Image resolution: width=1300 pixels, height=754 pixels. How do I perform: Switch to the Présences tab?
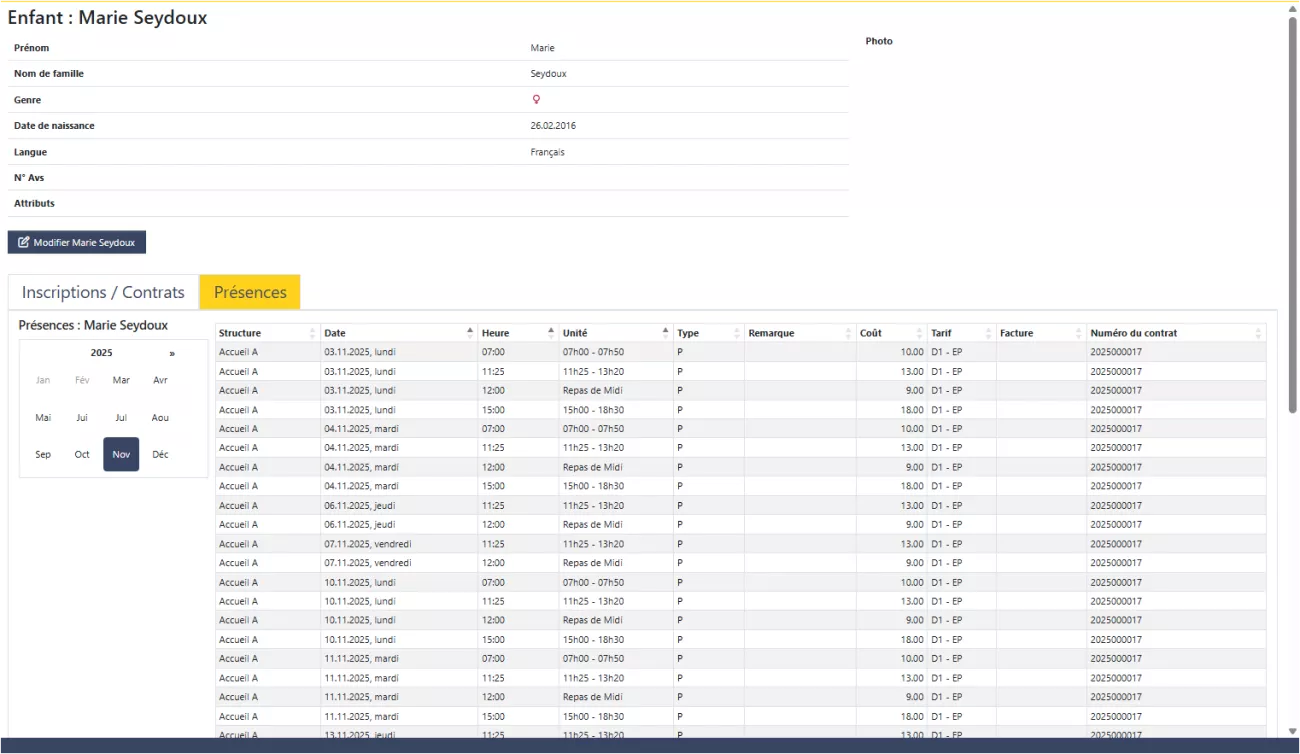[250, 292]
